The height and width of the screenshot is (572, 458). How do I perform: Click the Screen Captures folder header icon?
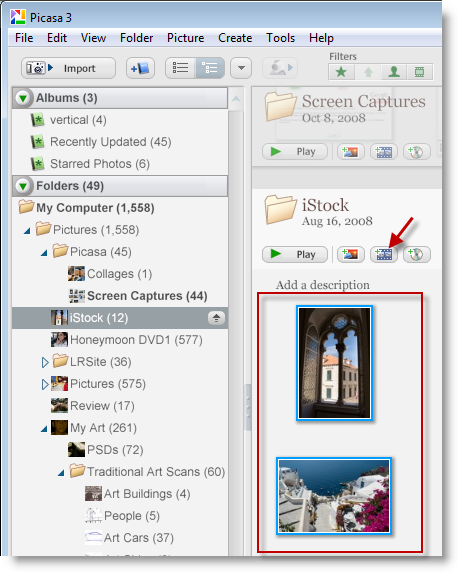[x=280, y=106]
